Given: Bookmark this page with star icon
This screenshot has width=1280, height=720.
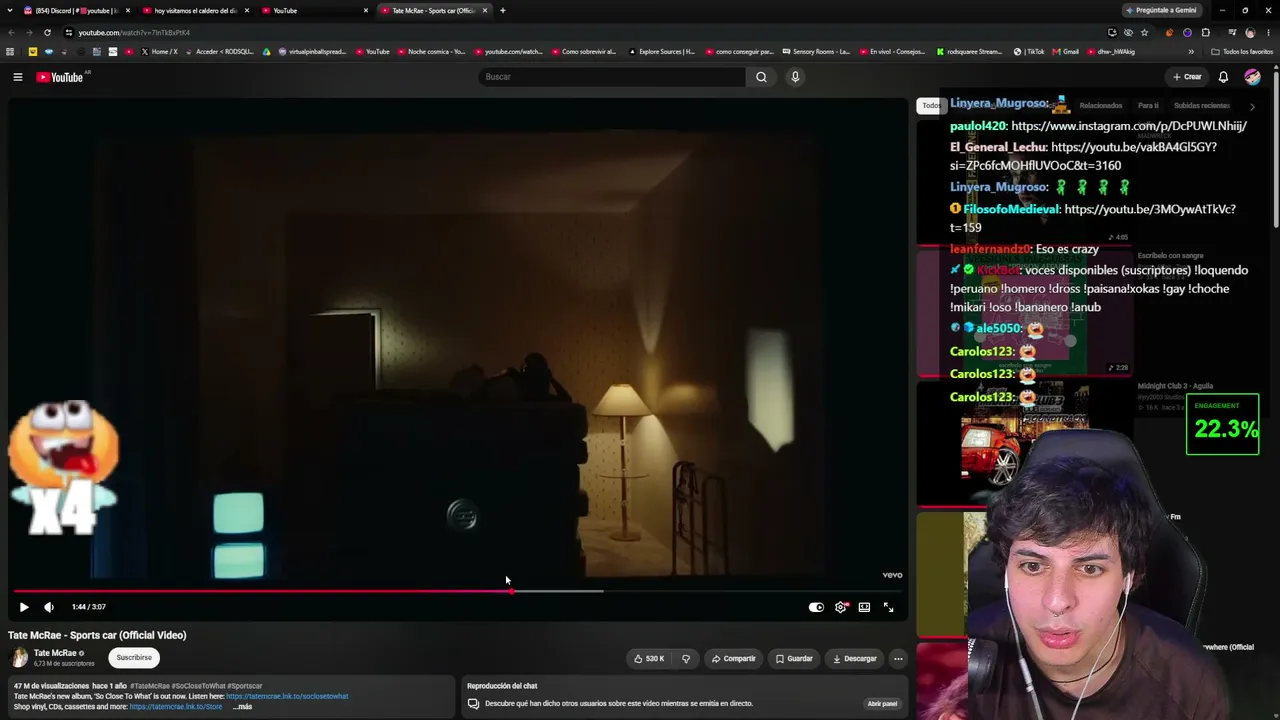Looking at the screenshot, I should click(x=1144, y=32).
